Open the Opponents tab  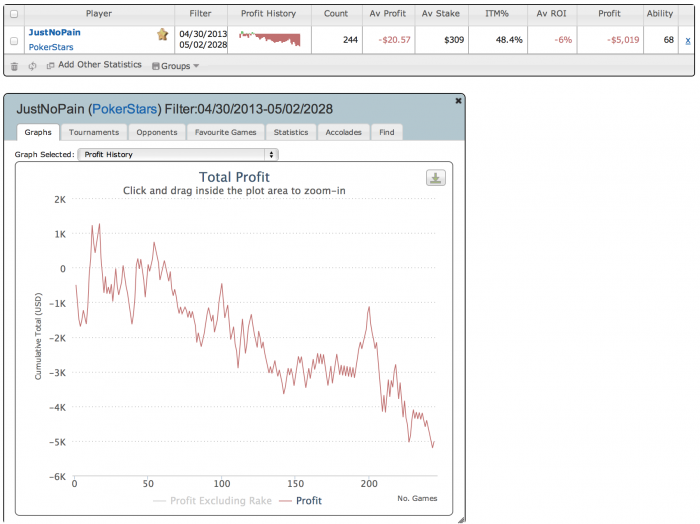click(x=157, y=132)
